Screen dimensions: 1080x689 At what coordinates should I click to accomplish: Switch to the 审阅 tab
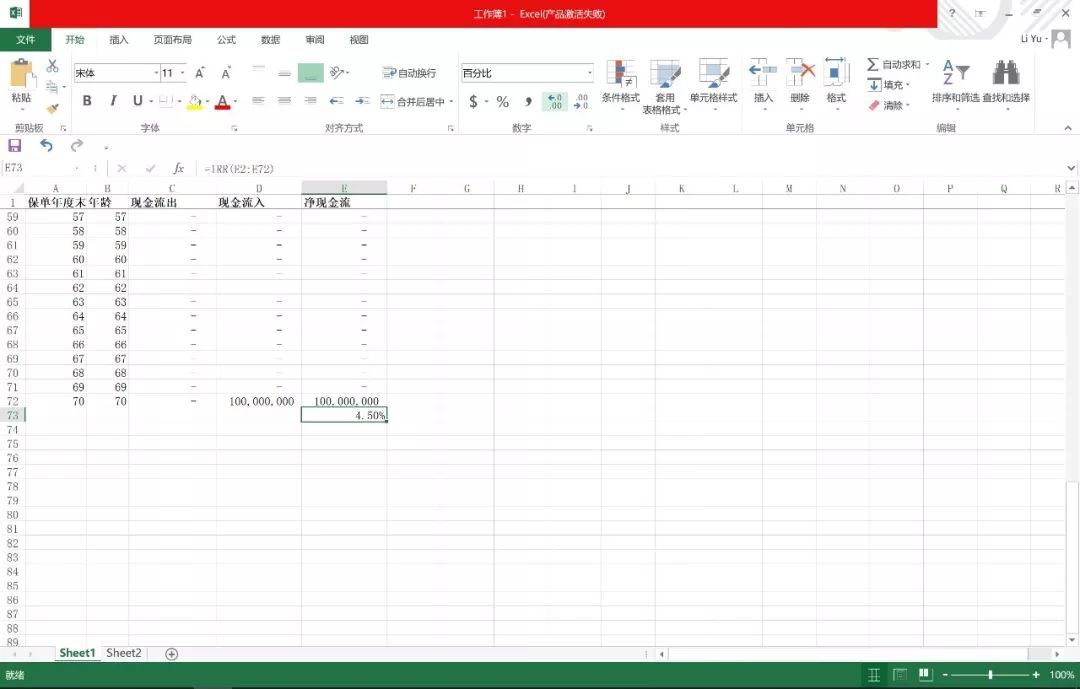coord(315,40)
